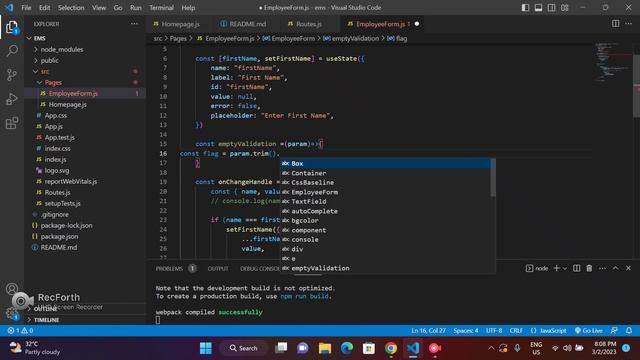Expand the node_modules folder
This screenshot has width=640, height=360.
click(62, 49)
